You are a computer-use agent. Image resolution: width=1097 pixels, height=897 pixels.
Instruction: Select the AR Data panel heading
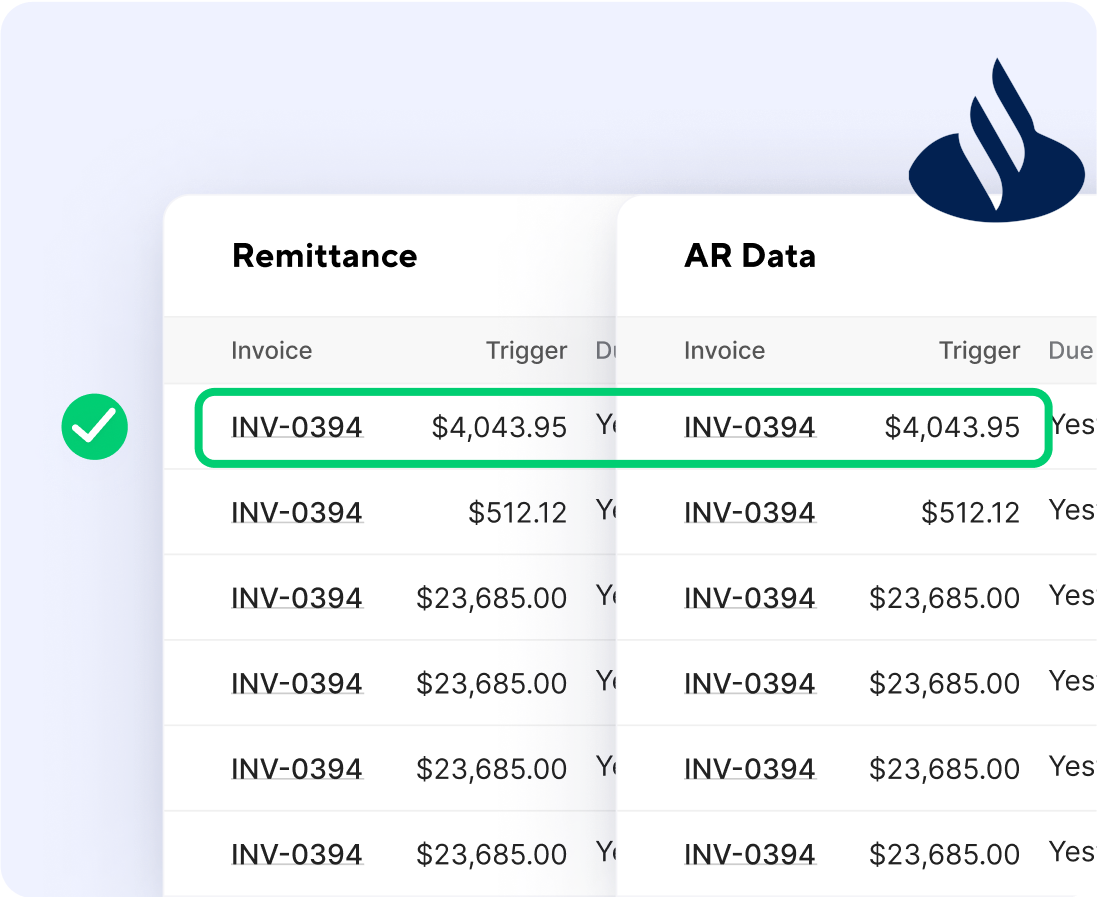749,256
